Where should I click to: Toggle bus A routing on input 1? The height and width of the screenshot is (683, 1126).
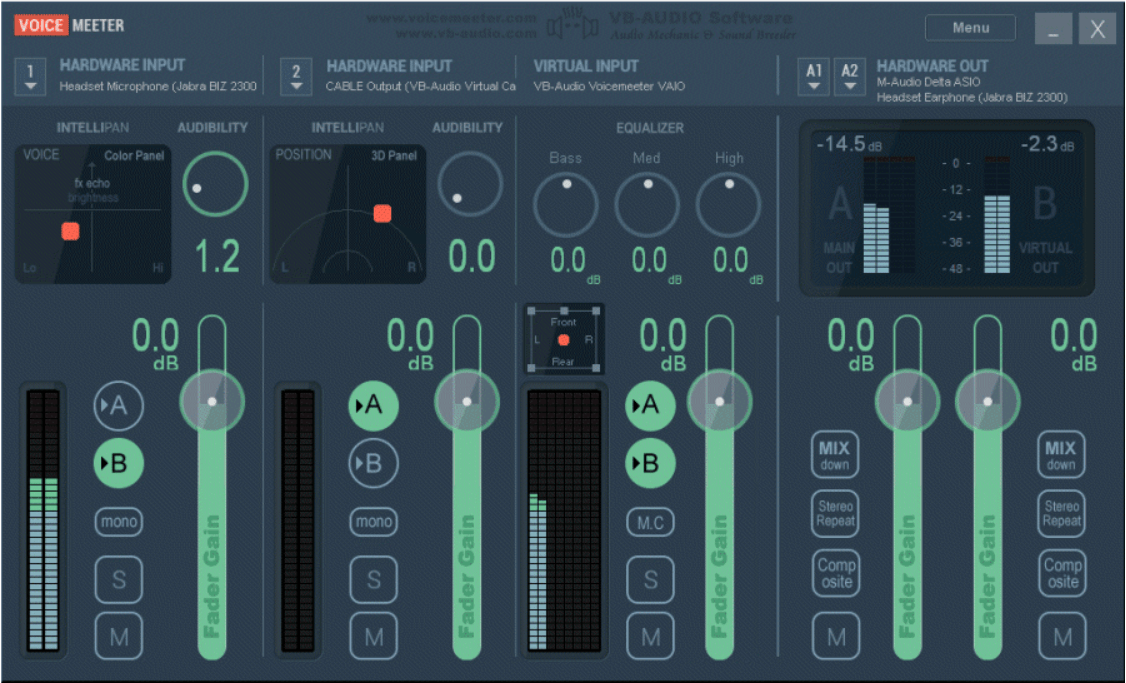coord(118,405)
